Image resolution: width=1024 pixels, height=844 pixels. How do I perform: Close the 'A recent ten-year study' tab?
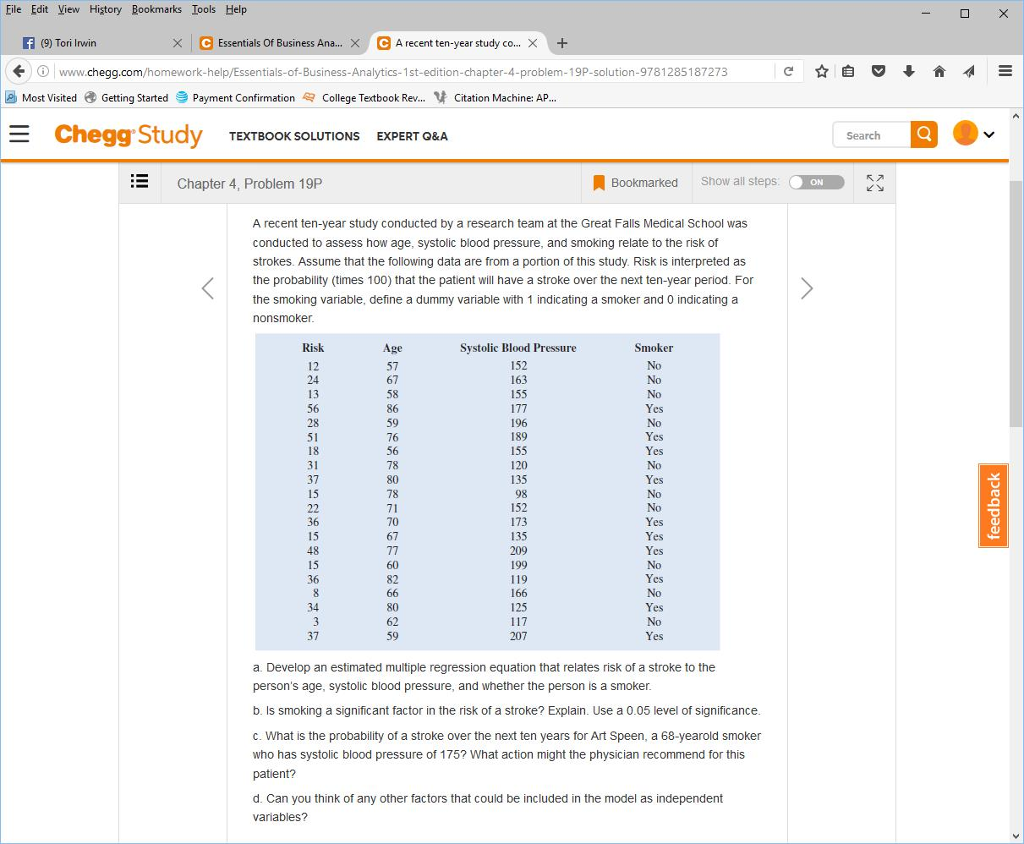[533, 43]
